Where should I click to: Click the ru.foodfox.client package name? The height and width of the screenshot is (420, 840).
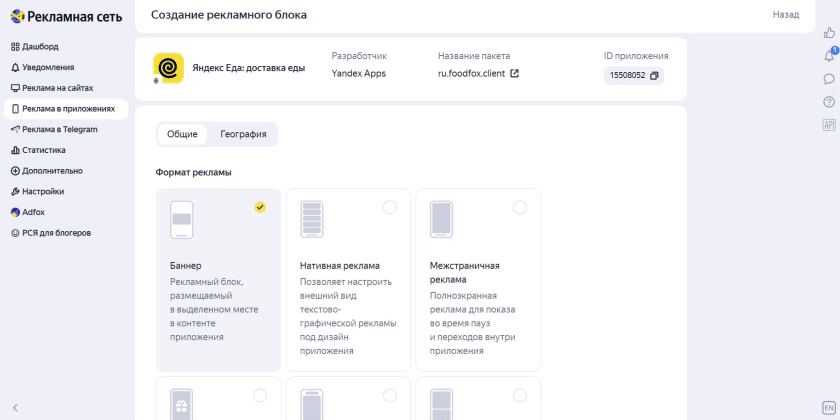pyautogui.click(x=471, y=73)
